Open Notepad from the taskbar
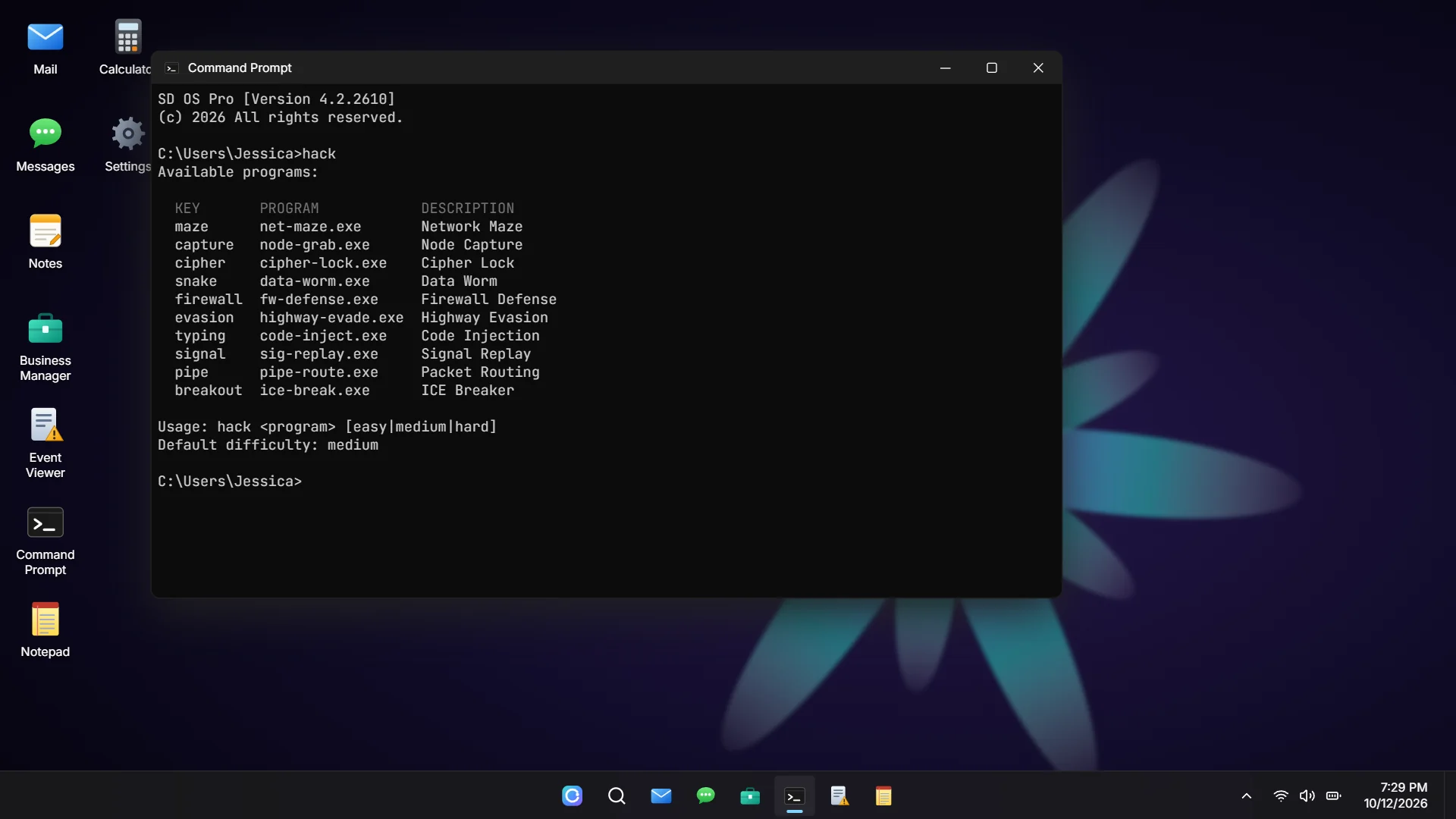The image size is (1456, 819). 883,795
